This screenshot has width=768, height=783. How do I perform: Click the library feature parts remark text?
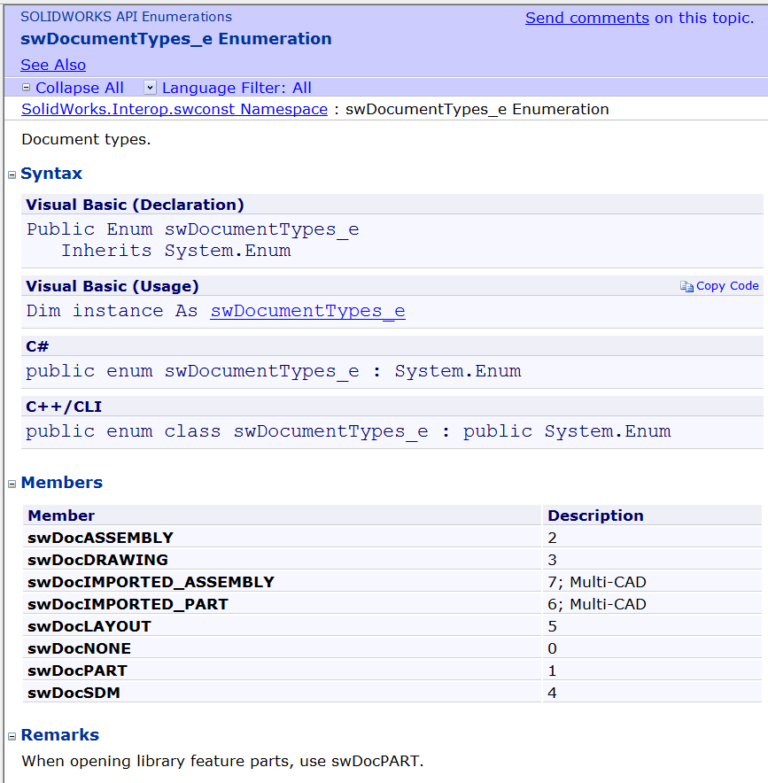click(222, 761)
